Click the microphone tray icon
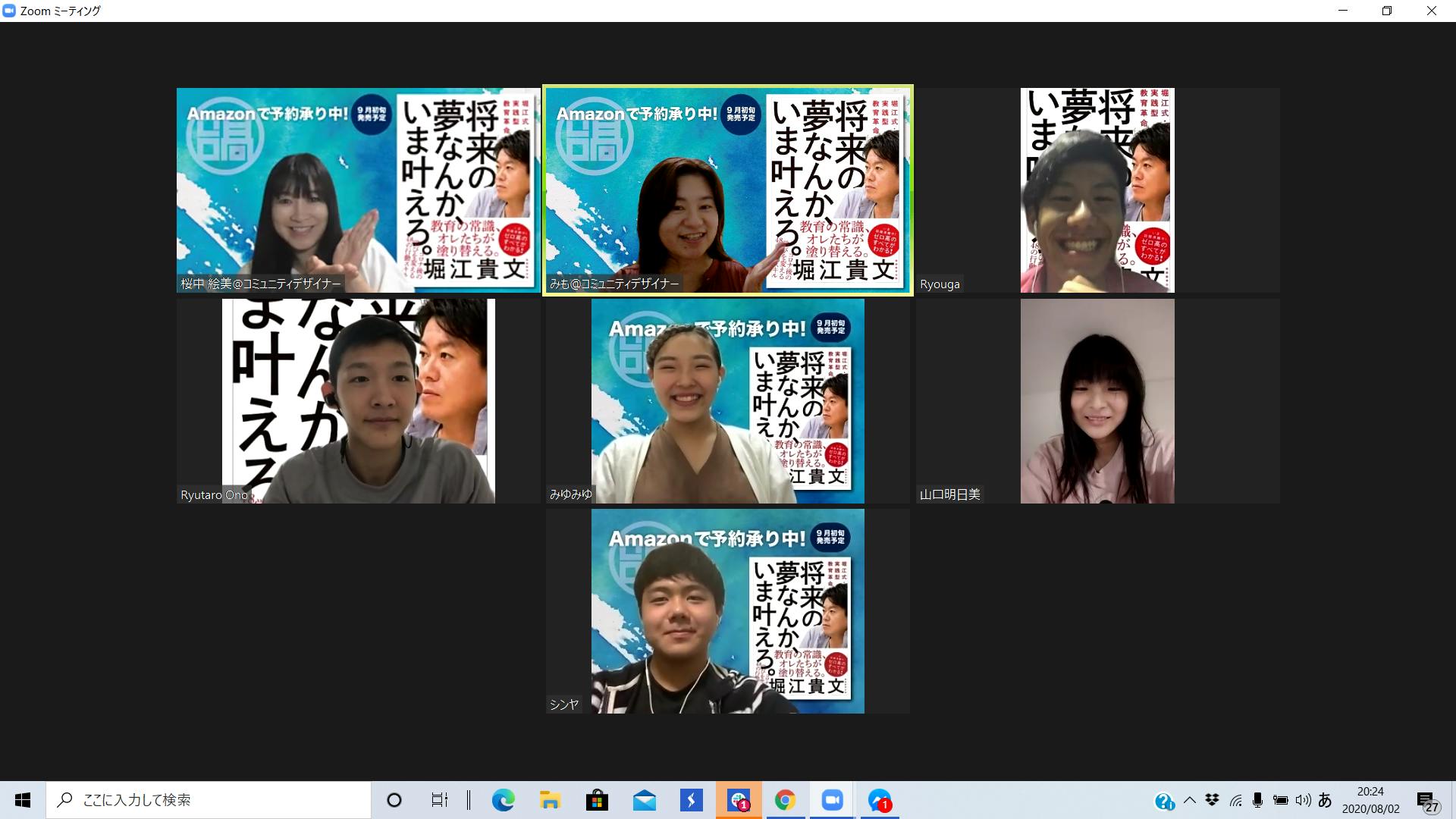Viewport: 1456px width, 819px height. (x=1257, y=800)
